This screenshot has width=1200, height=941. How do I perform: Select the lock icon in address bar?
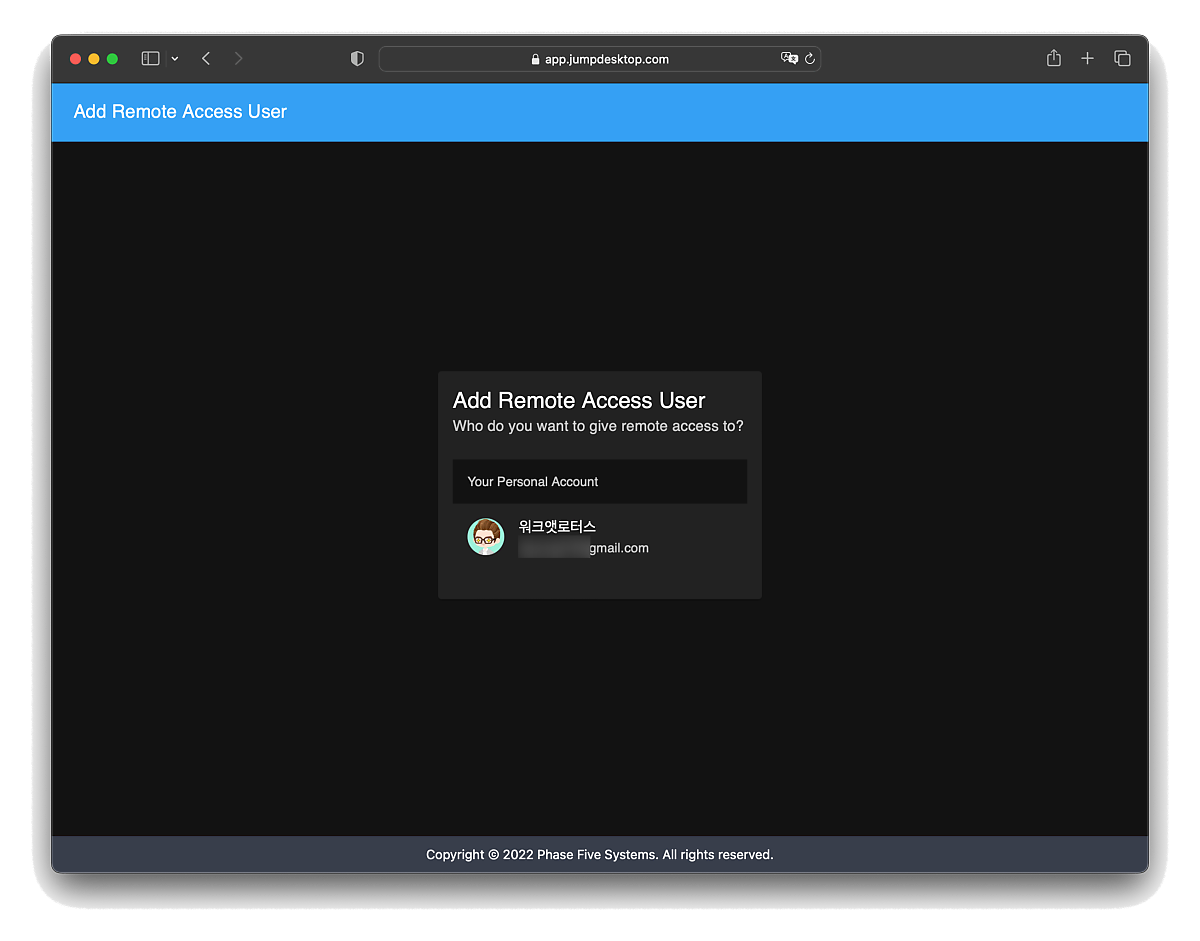535,59
